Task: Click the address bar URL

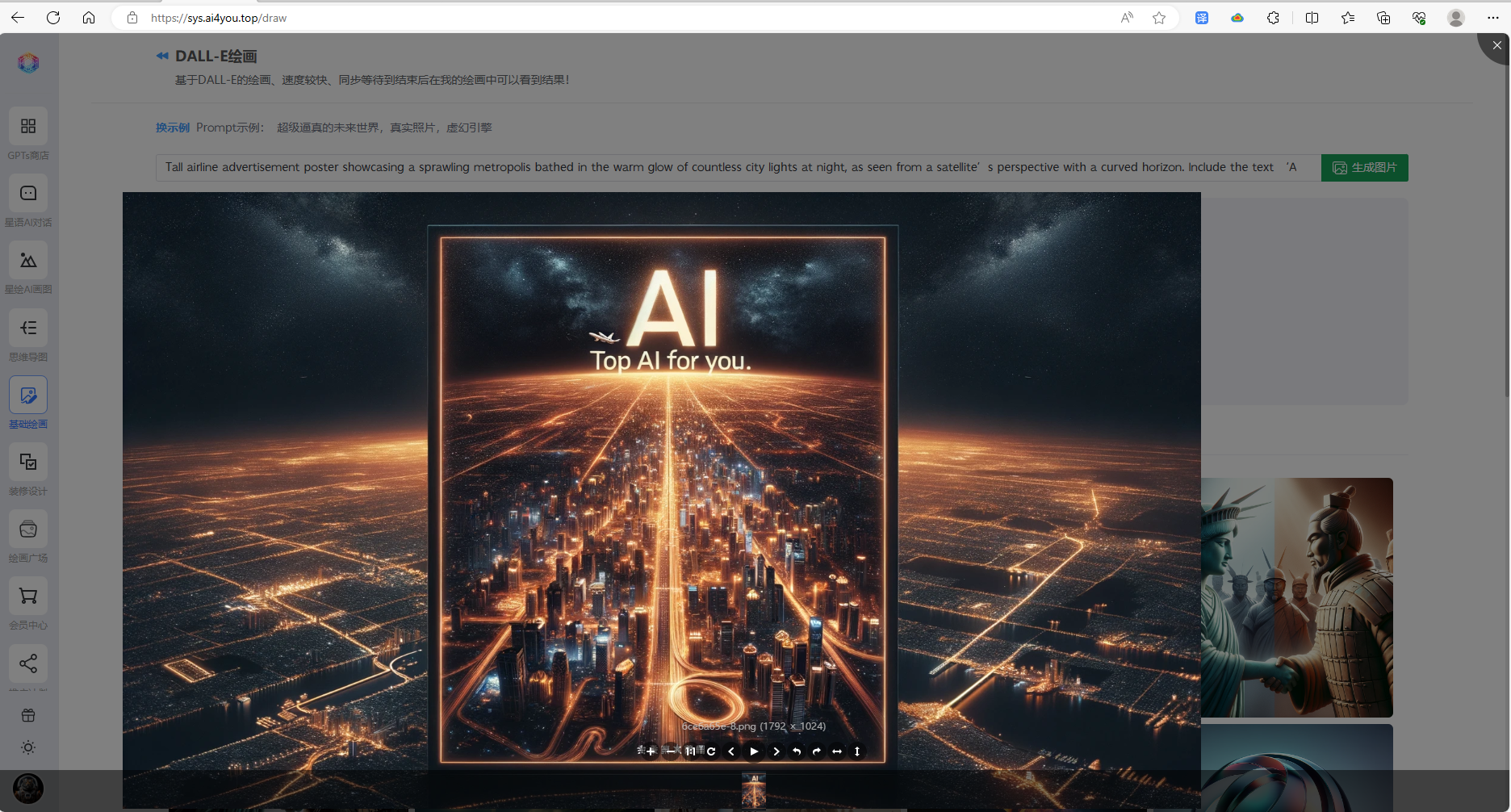Action: (x=219, y=18)
